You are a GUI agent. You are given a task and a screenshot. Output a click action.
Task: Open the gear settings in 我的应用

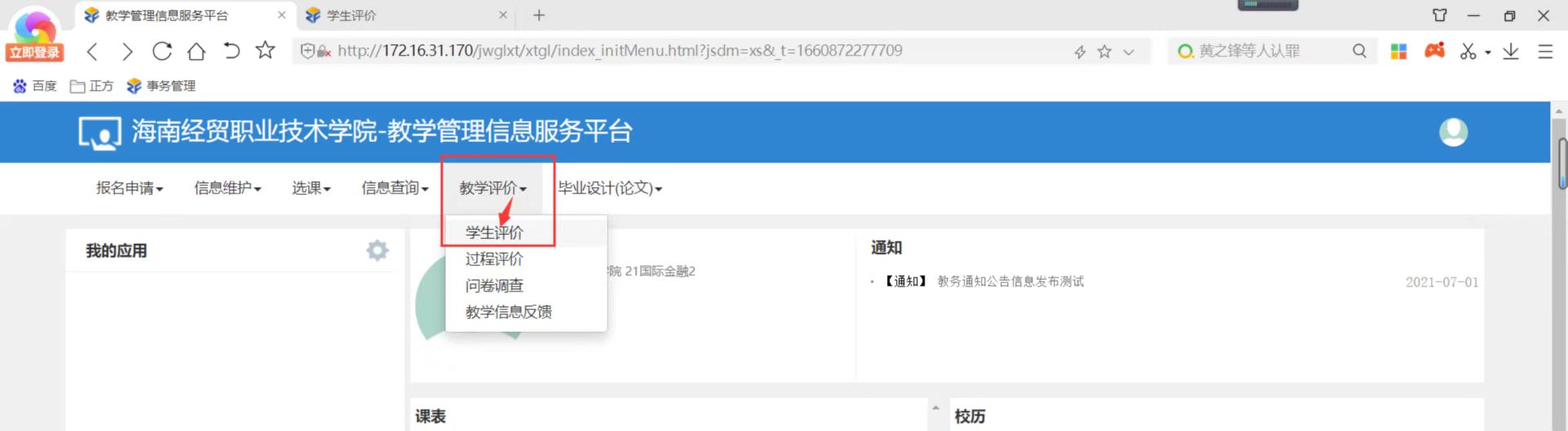pyautogui.click(x=377, y=251)
